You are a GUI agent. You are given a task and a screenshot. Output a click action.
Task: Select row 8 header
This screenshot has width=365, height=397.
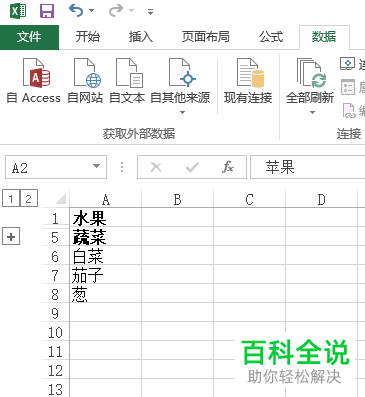tap(55, 294)
